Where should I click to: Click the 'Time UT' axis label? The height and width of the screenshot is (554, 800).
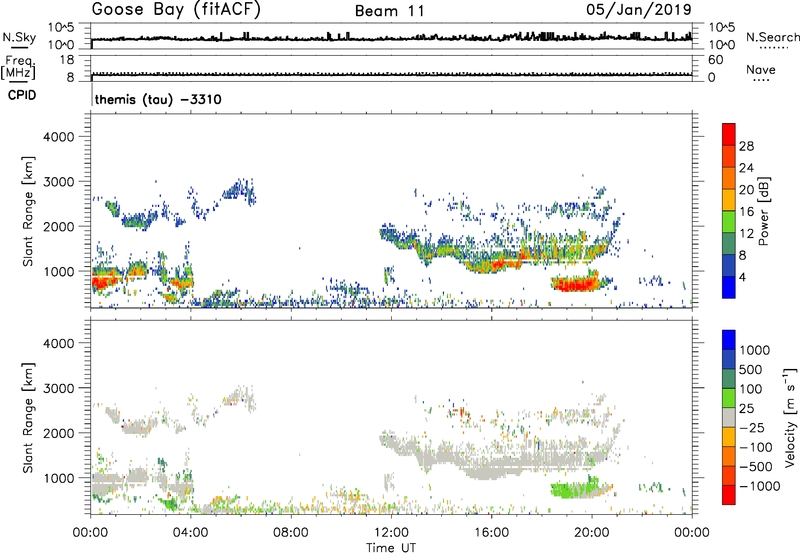point(391,547)
